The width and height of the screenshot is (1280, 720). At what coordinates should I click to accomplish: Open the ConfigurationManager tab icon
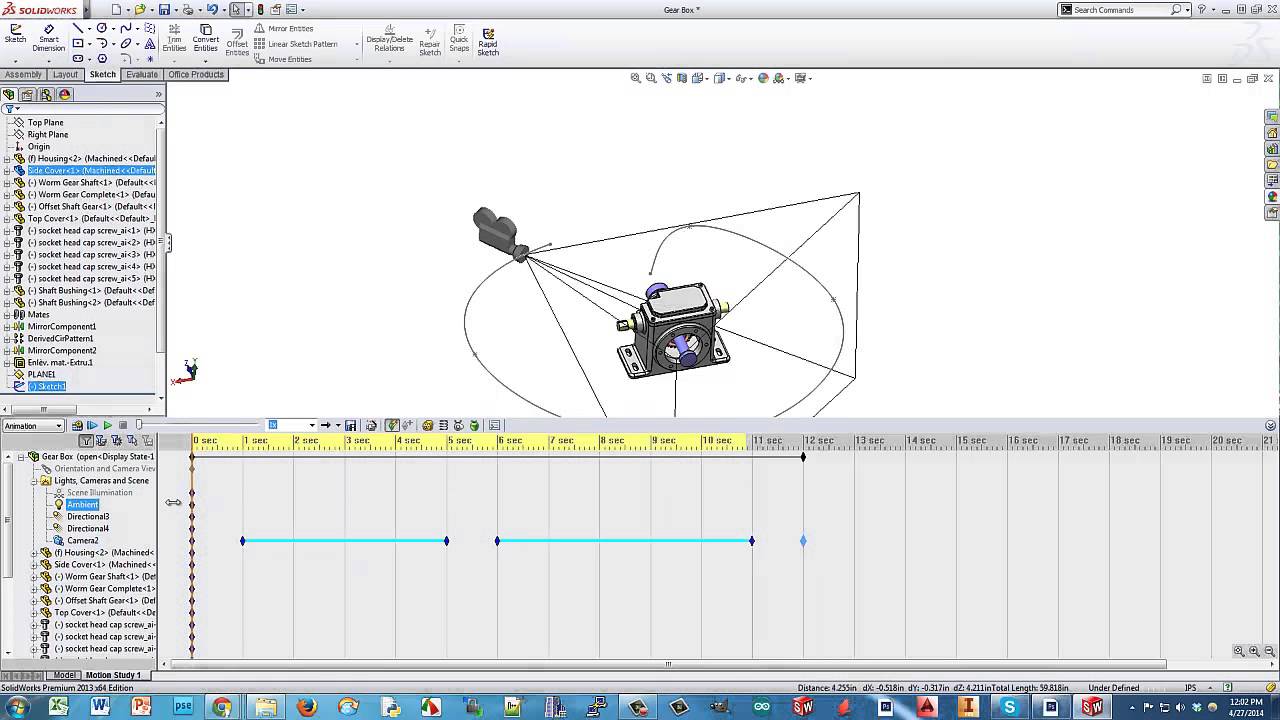(x=46, y=95)
